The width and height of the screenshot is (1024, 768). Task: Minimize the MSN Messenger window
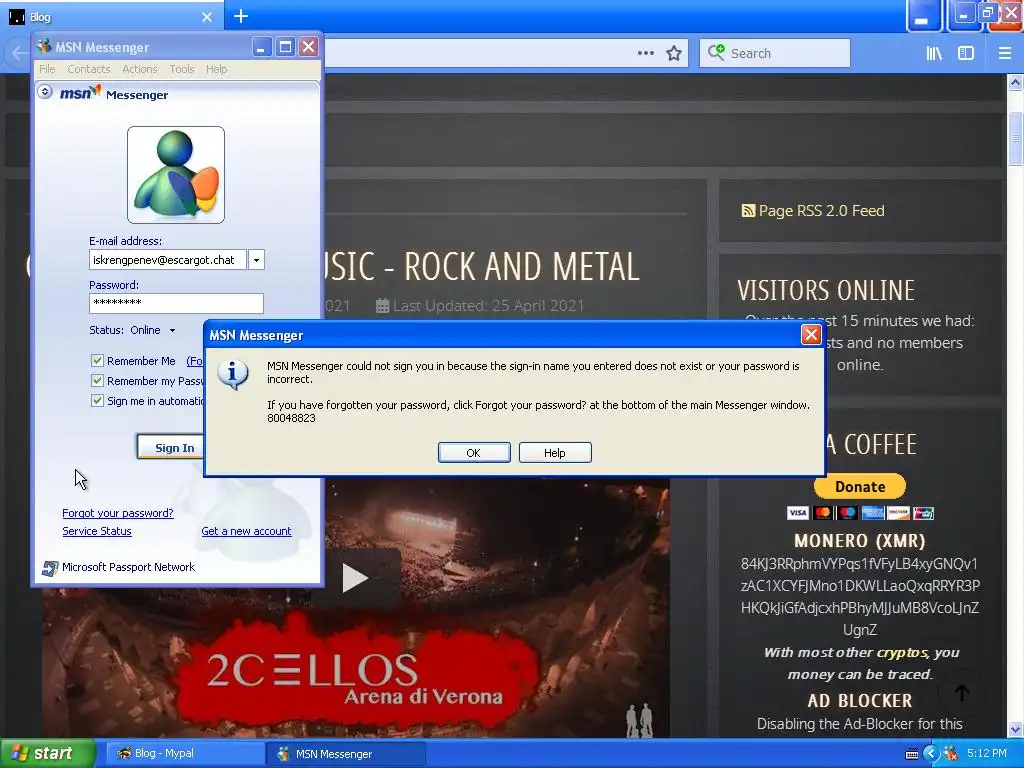(261, 47)
